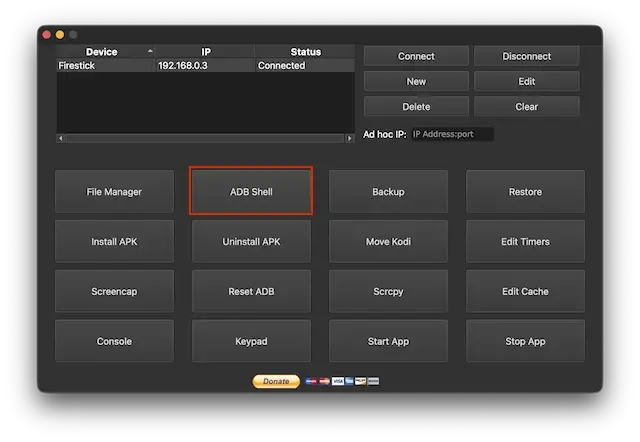Focus the Ad hoc IP address field
Screen dimensions: 640x442
click(x=452, y=134)
